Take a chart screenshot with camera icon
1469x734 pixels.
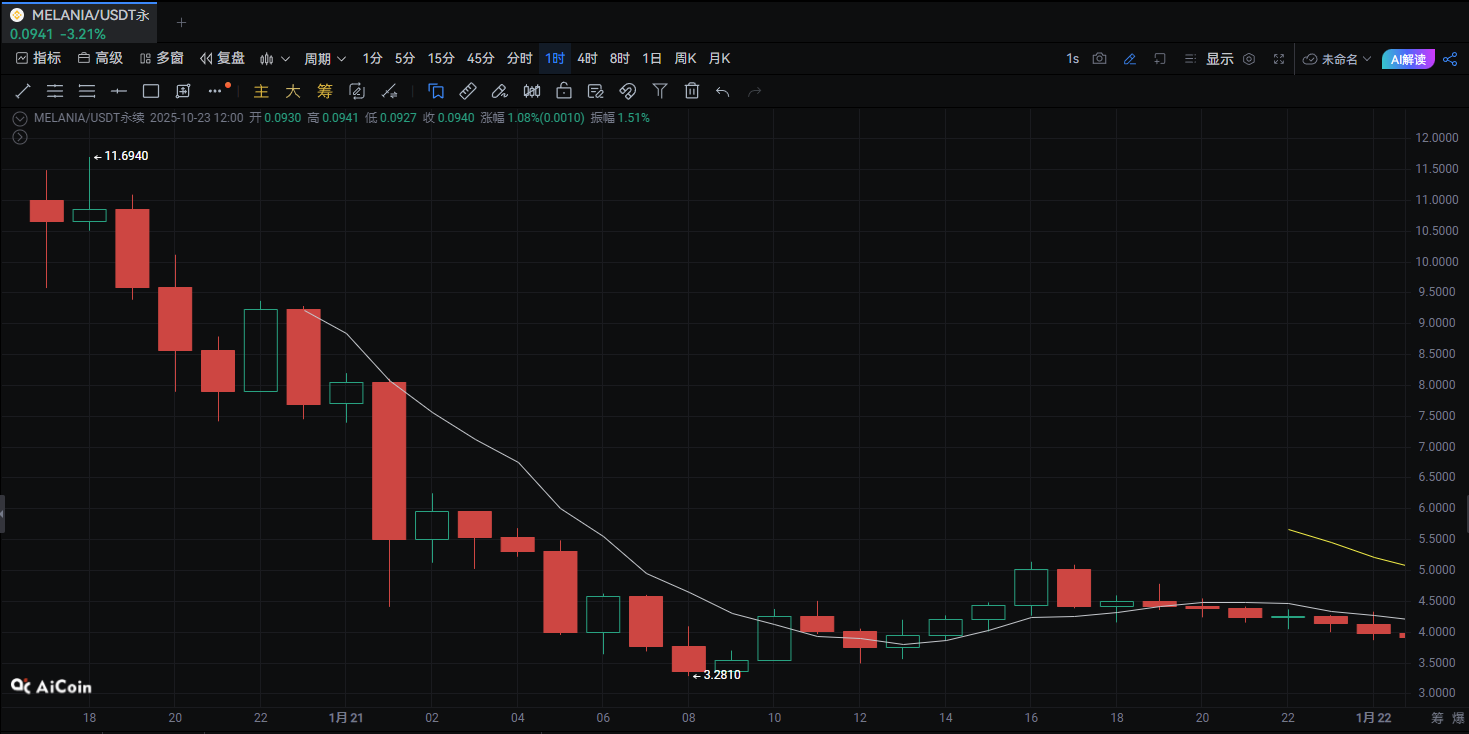pos(1099,59)
